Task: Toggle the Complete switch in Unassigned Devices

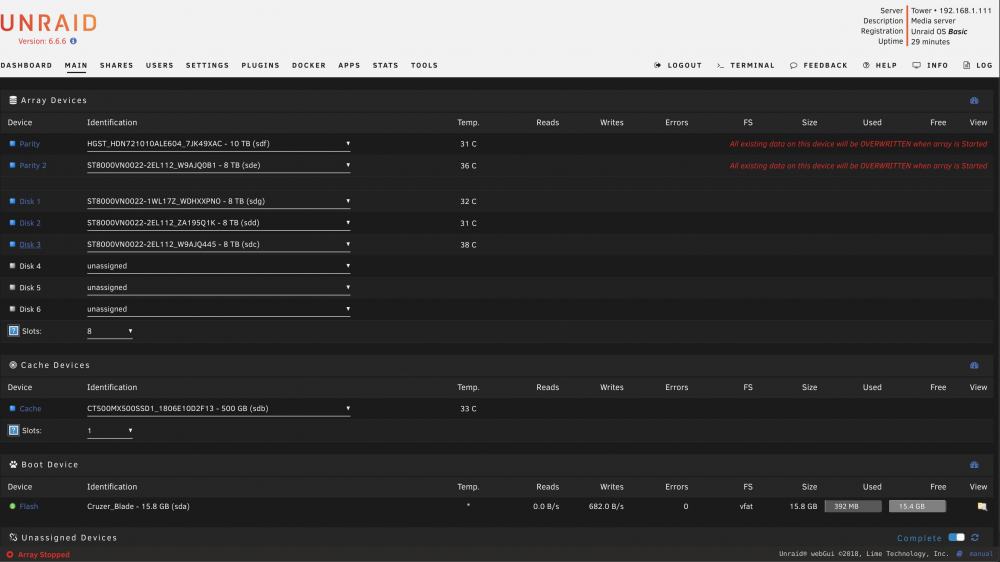Action: [x=957, y=537]
